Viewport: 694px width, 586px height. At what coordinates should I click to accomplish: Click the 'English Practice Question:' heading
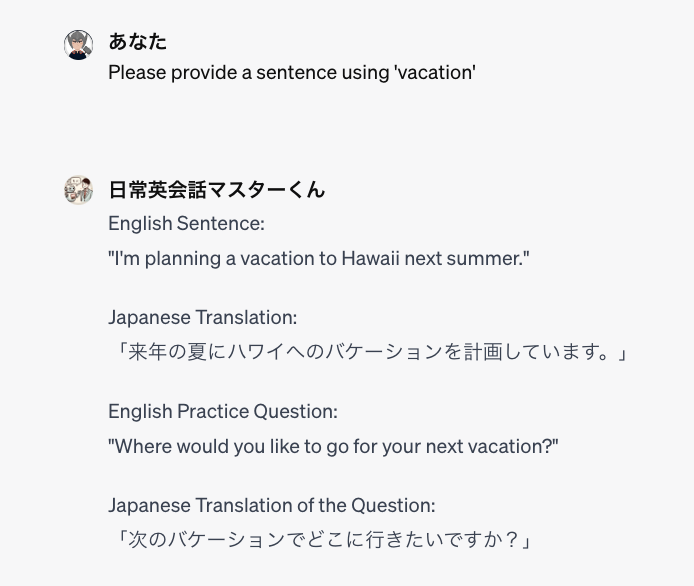click(x=223, y=411)
